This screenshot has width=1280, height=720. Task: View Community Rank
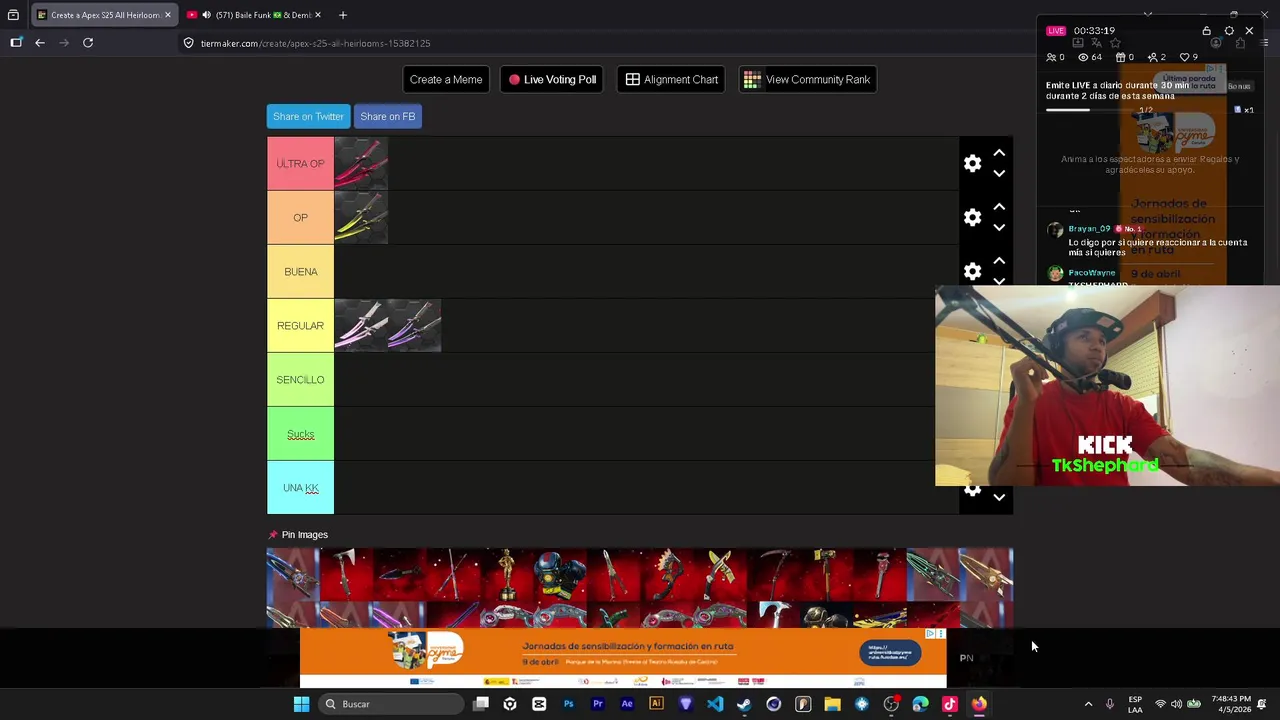coord(807,80)
